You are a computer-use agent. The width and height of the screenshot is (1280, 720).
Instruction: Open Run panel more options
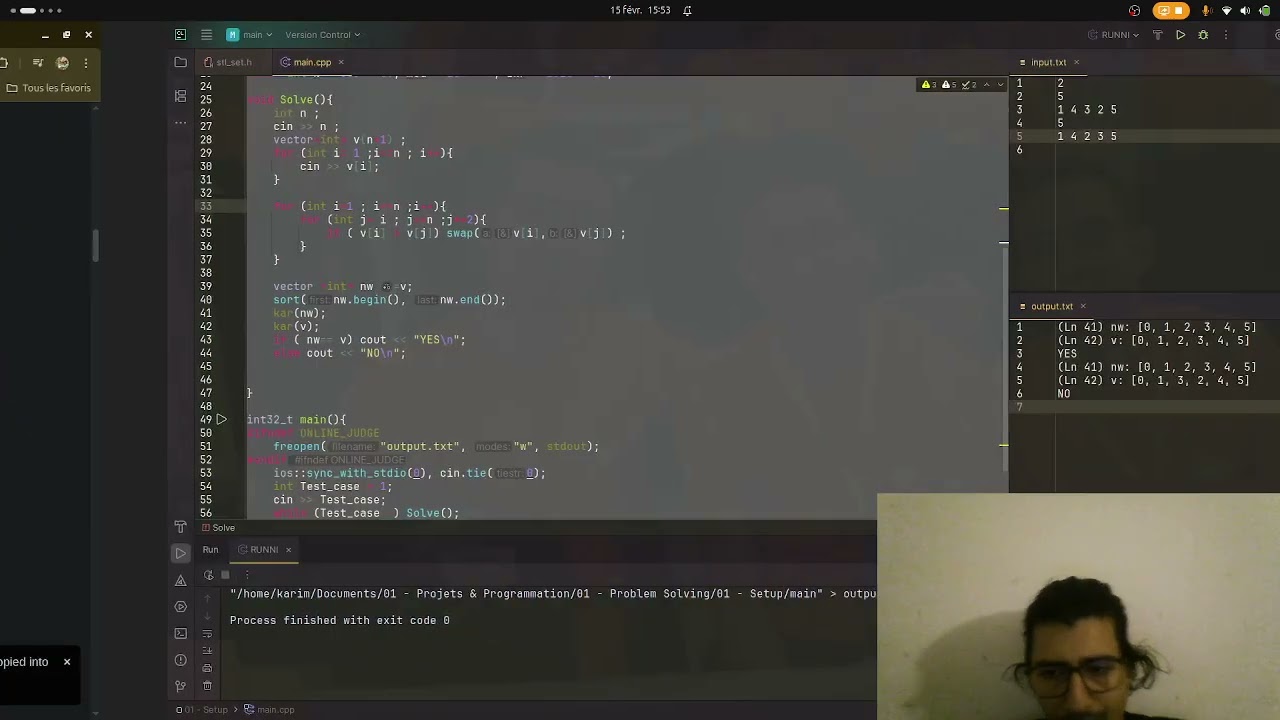[247, 575]
